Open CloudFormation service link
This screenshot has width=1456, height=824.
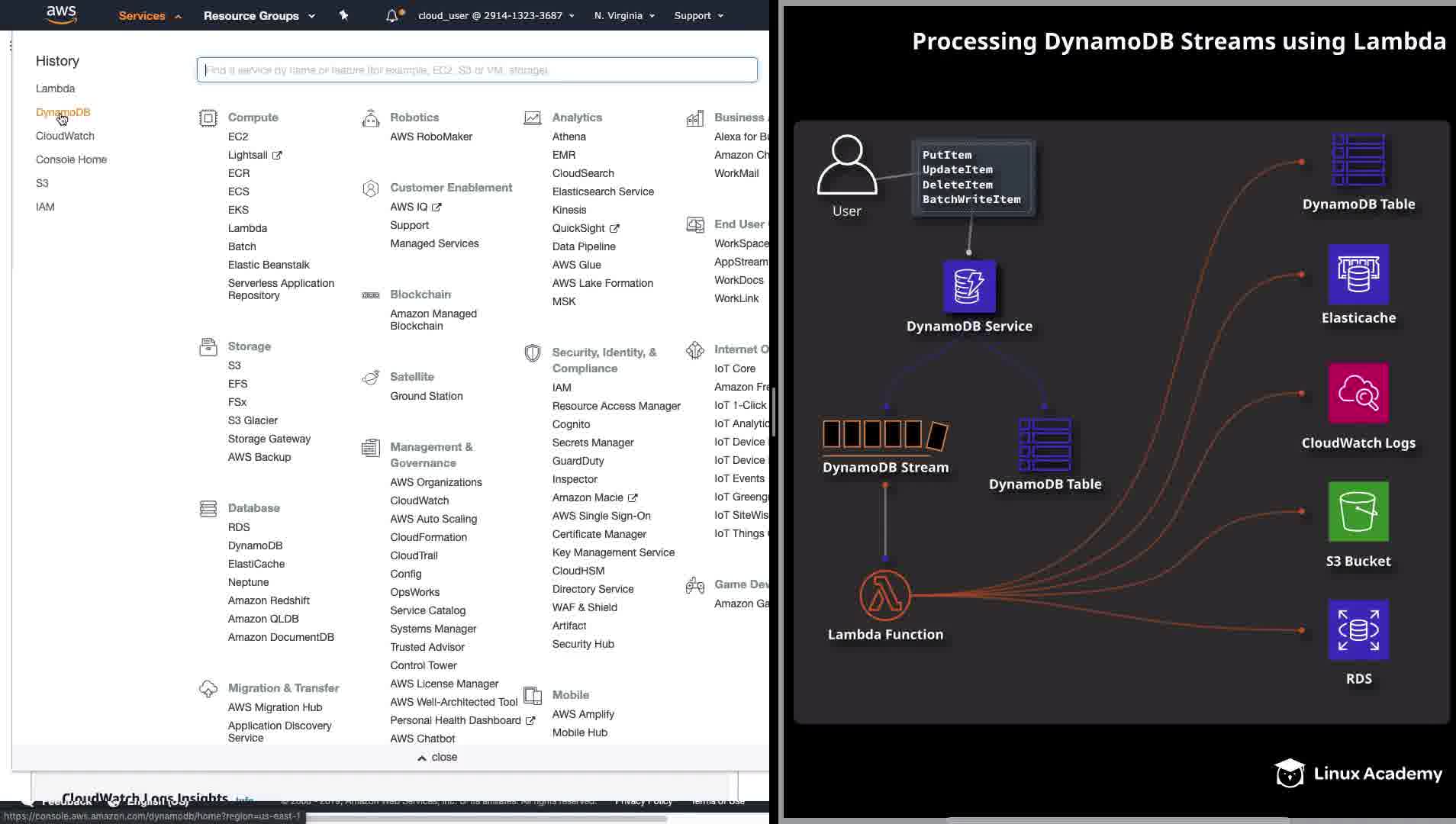[428, 537]
